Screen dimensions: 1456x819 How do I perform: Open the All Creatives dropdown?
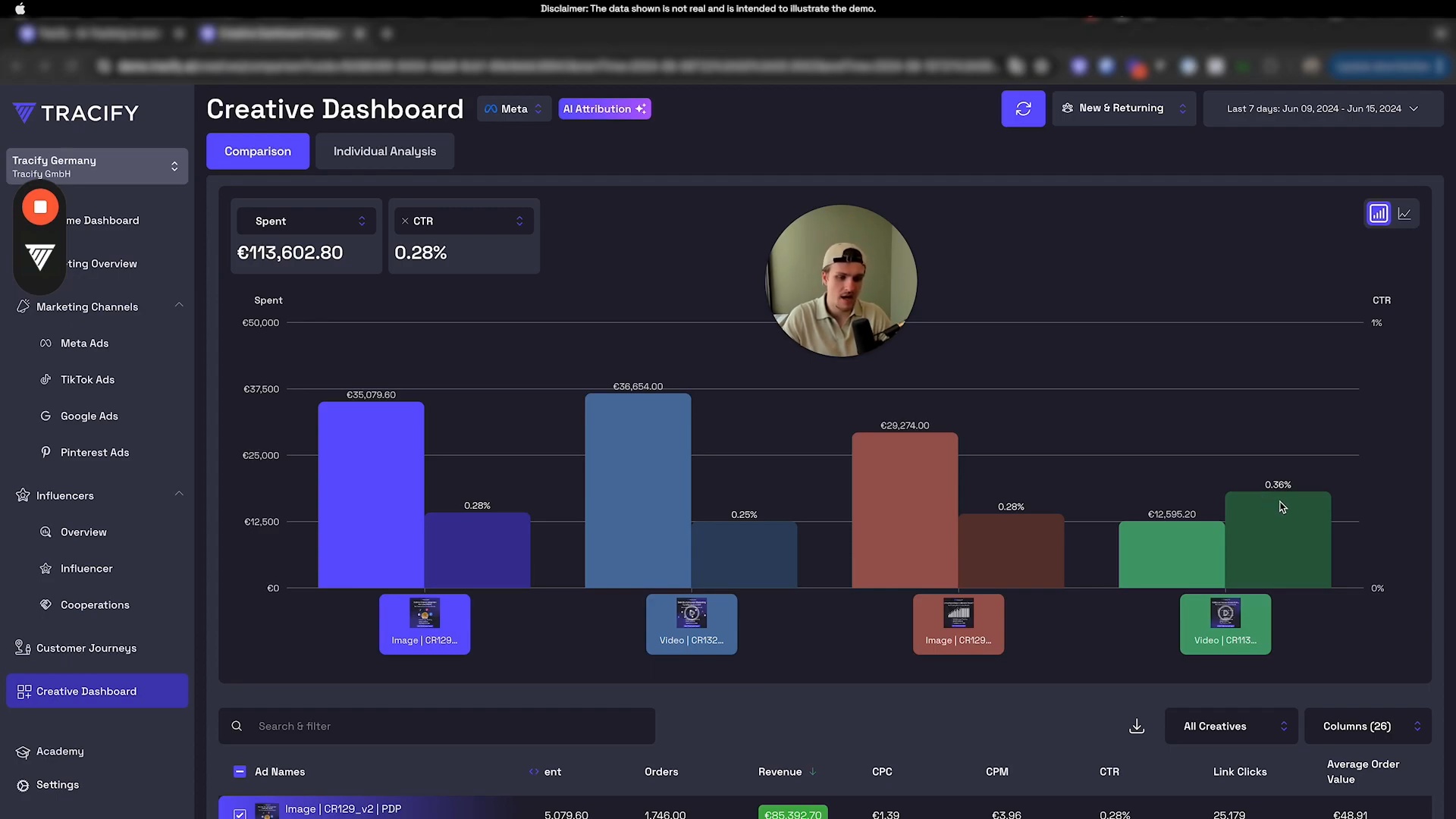click(1231, 726)
